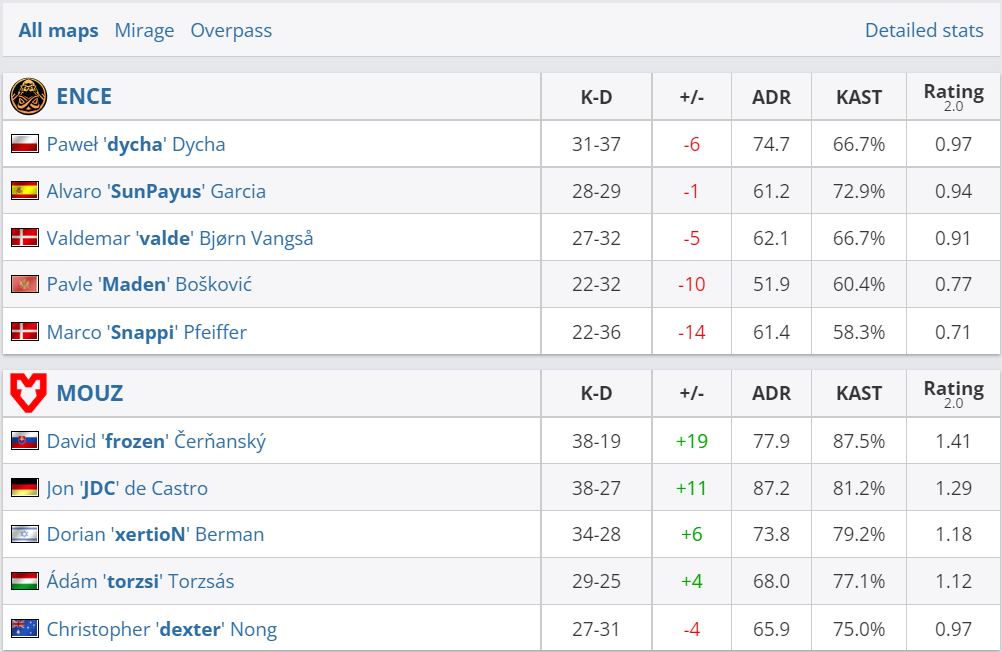Switch to the Overpass map tab
The height and width of the screenshot is (652, 1002).
pyautogui.click(x=231, y=30)
